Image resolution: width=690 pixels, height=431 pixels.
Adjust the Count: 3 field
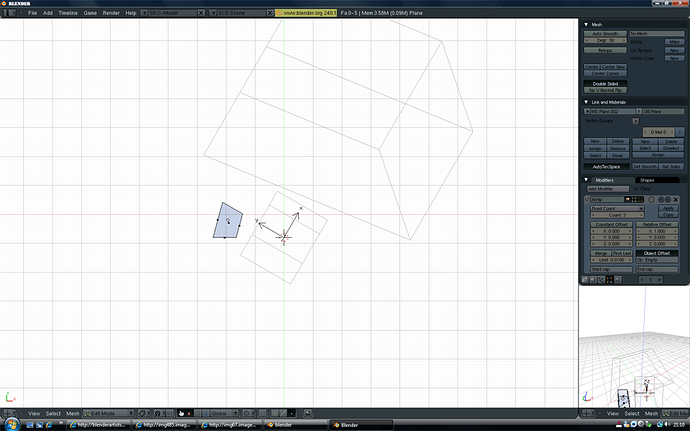pyautogui.click(x=617, y=215)
